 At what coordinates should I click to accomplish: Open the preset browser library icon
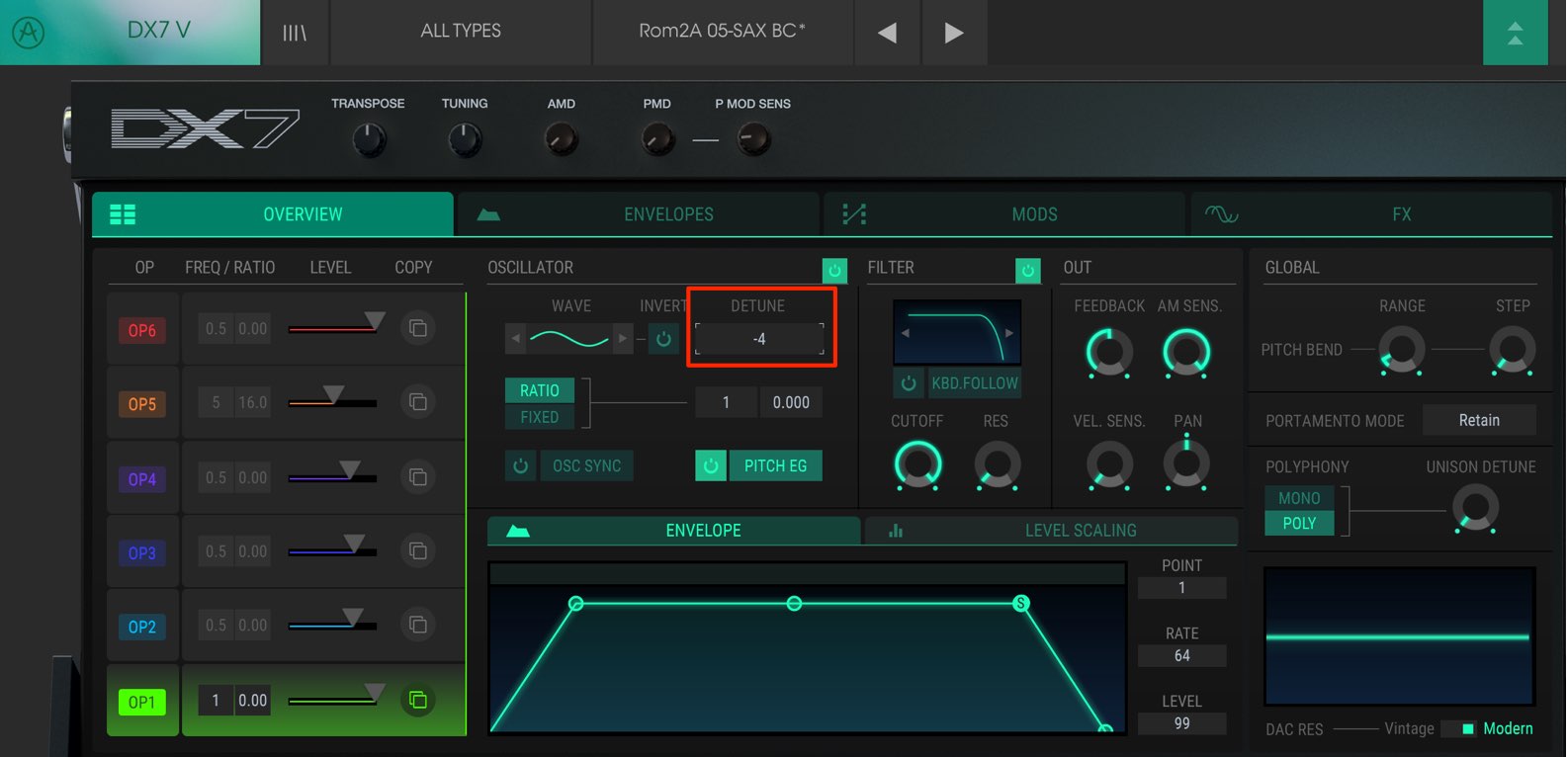[x=295, y=33]
